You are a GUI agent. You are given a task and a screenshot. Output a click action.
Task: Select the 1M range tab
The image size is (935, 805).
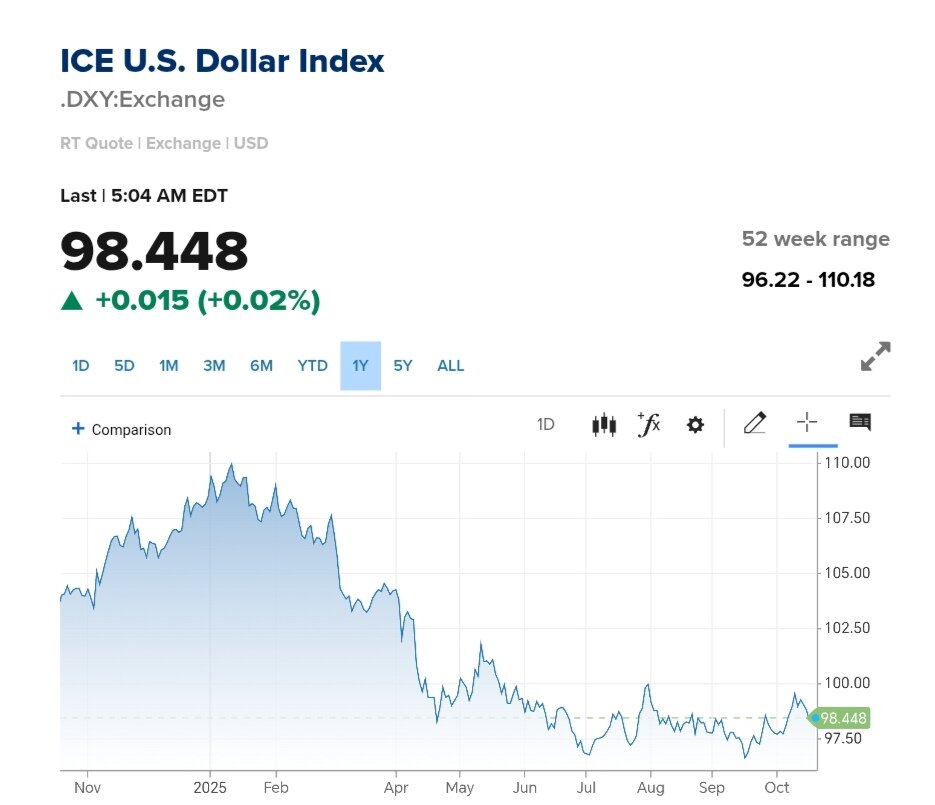coord(168,366)
